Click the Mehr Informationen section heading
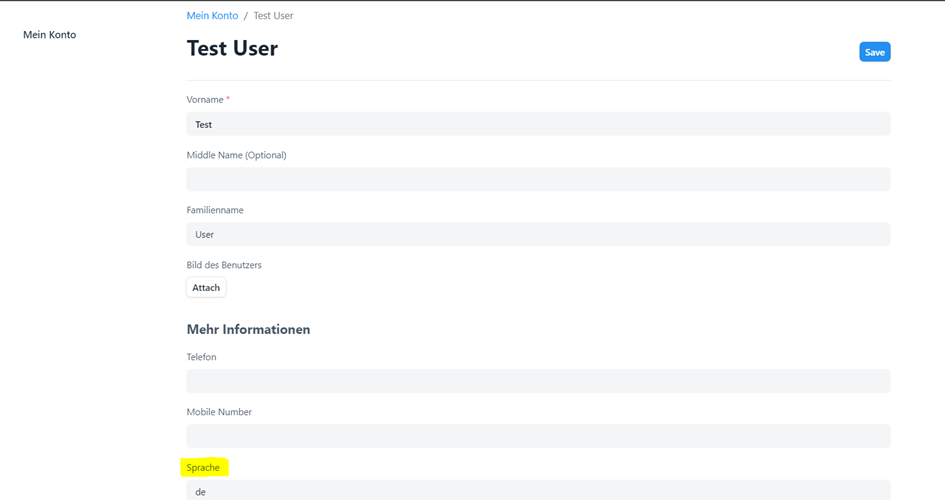The image size is (945, 500). tap(248, 329)
